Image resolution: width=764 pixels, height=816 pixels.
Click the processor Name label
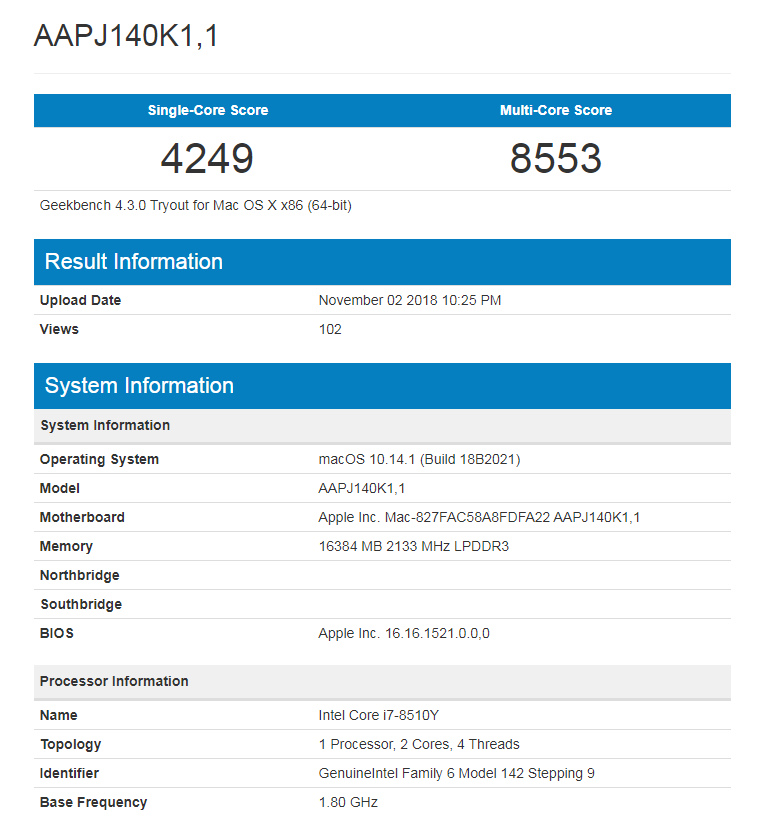(58, 716)
